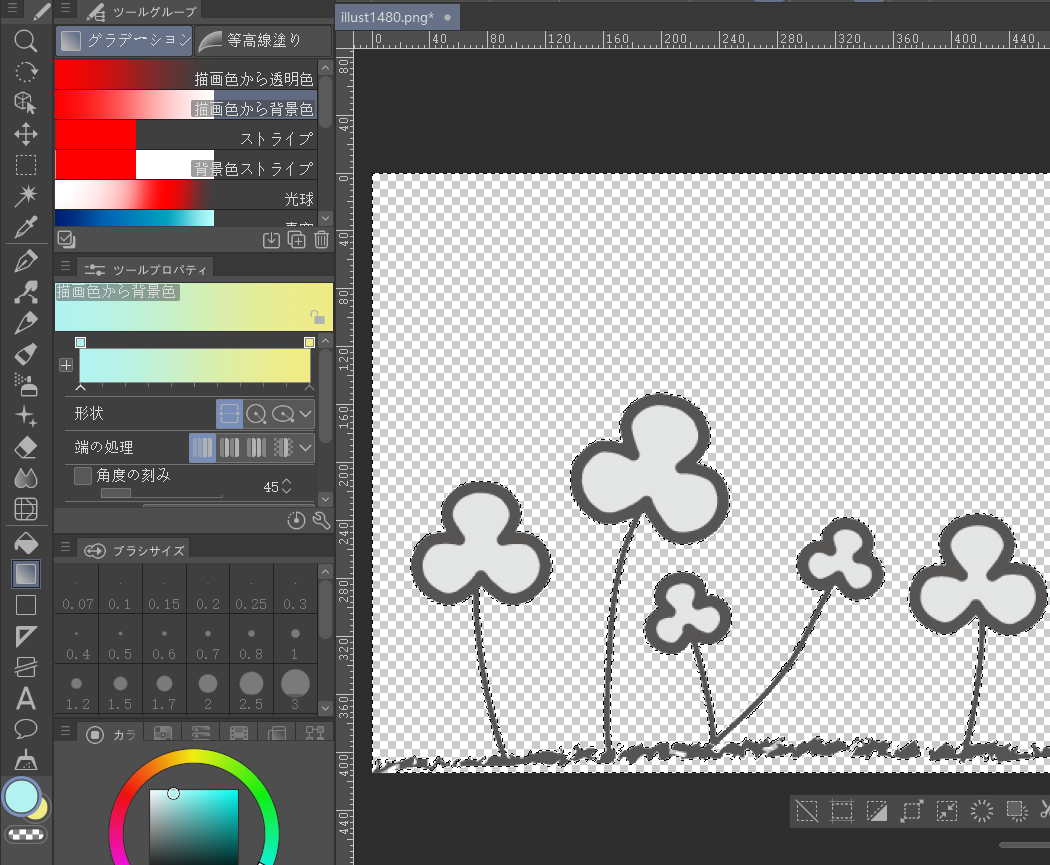Screen dimensions: 1050x865
Task: Select straight line gradient shape
Action: (229, 414)
